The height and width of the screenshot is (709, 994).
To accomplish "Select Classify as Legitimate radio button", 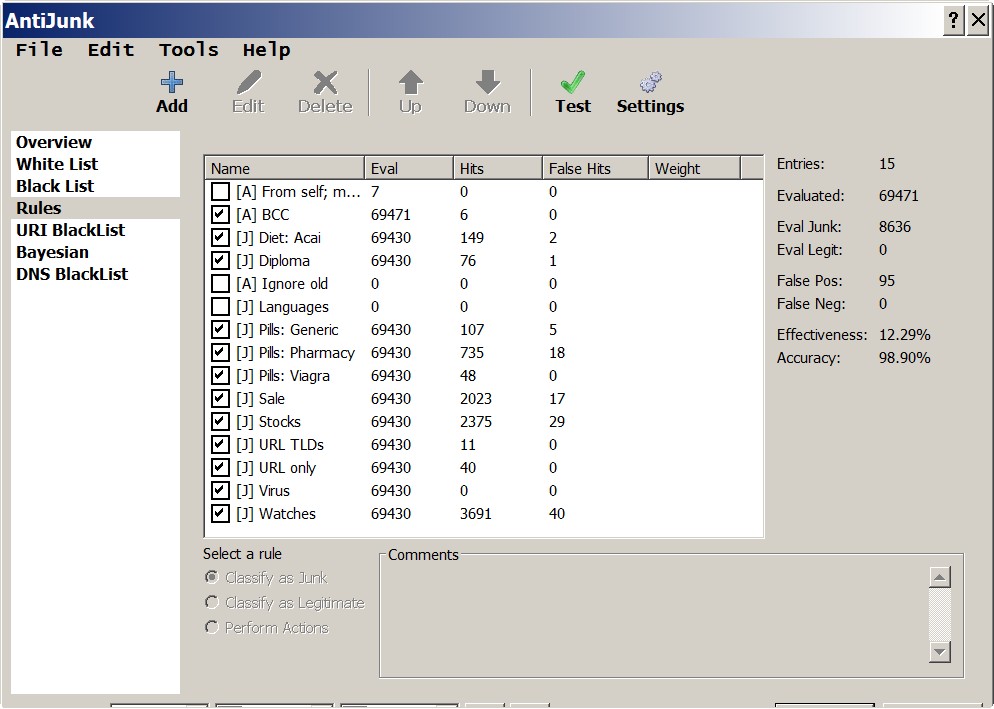I will coord(212,602).
